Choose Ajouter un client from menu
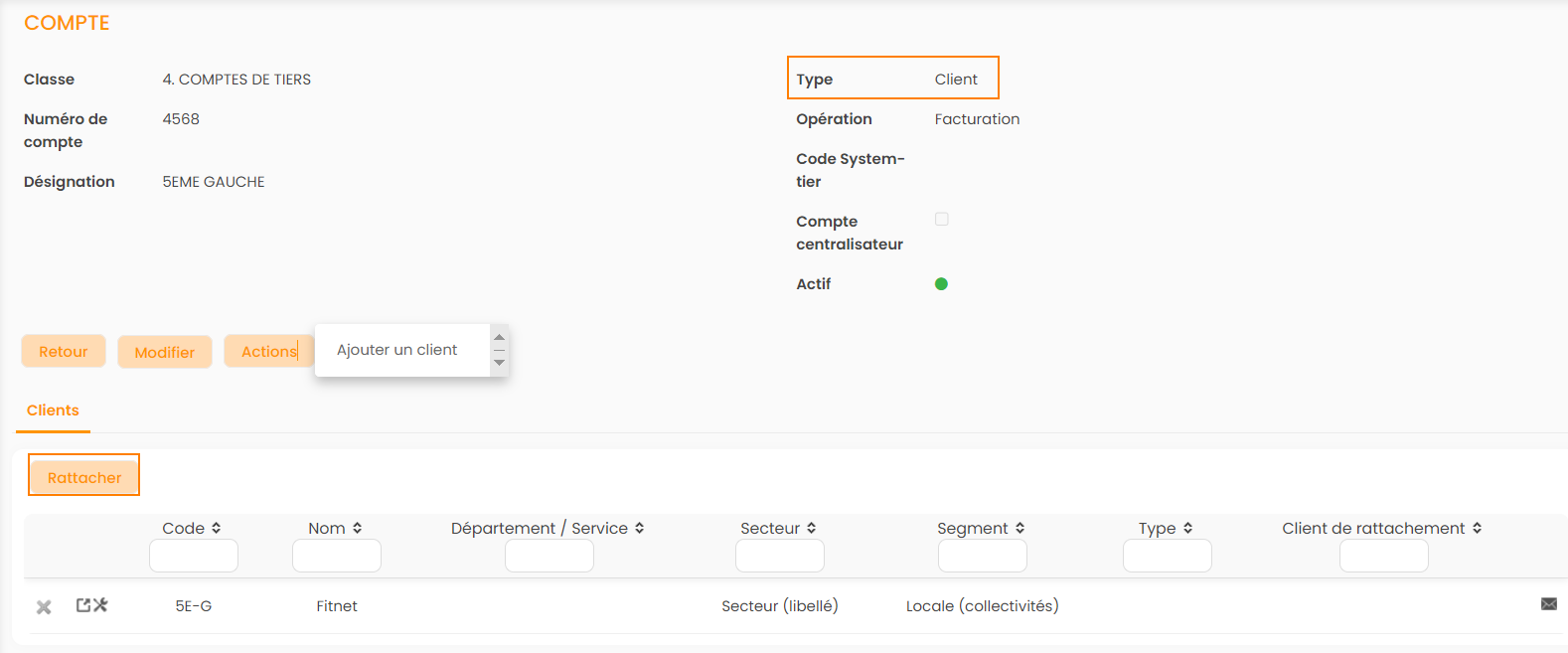 click(x=397, y=350)
